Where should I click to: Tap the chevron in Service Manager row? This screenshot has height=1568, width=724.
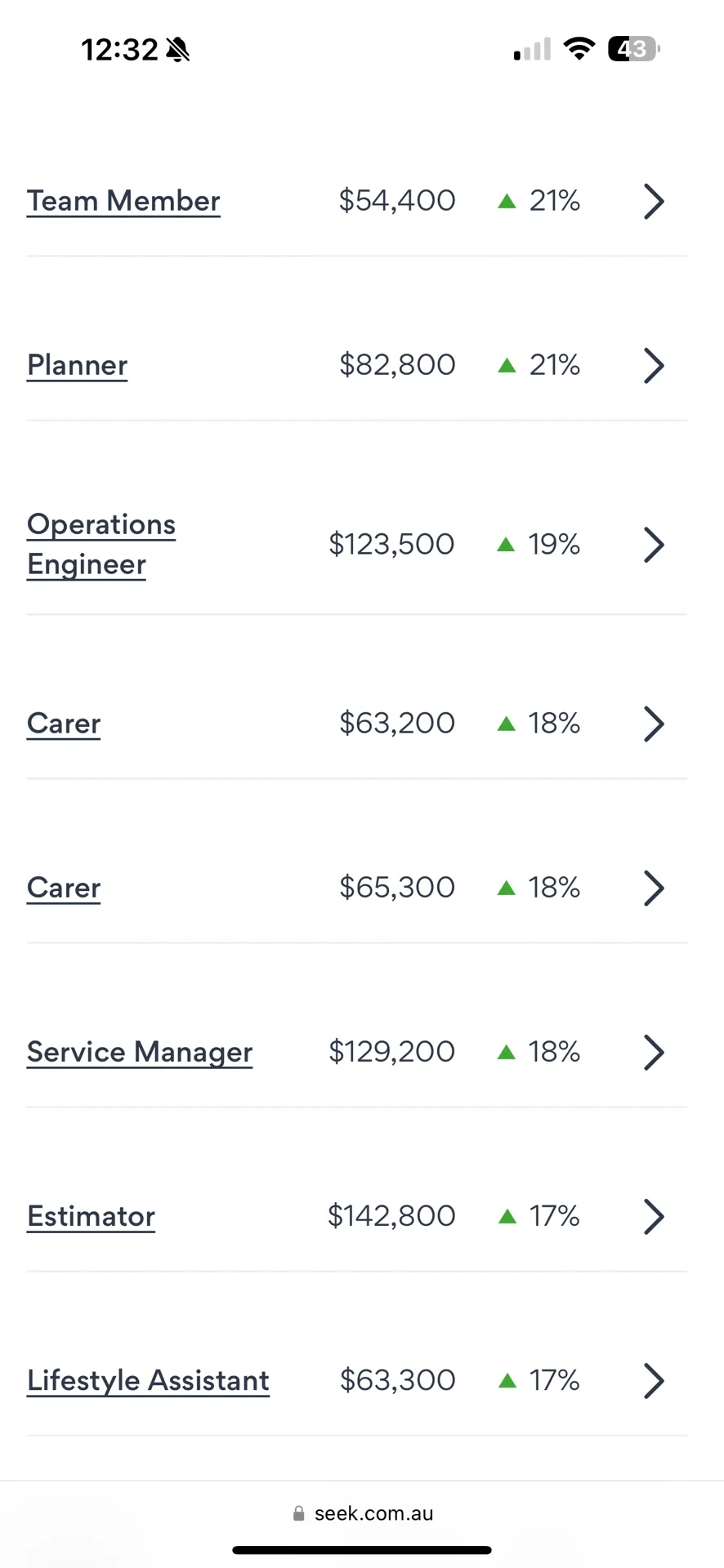point(654,1052)
